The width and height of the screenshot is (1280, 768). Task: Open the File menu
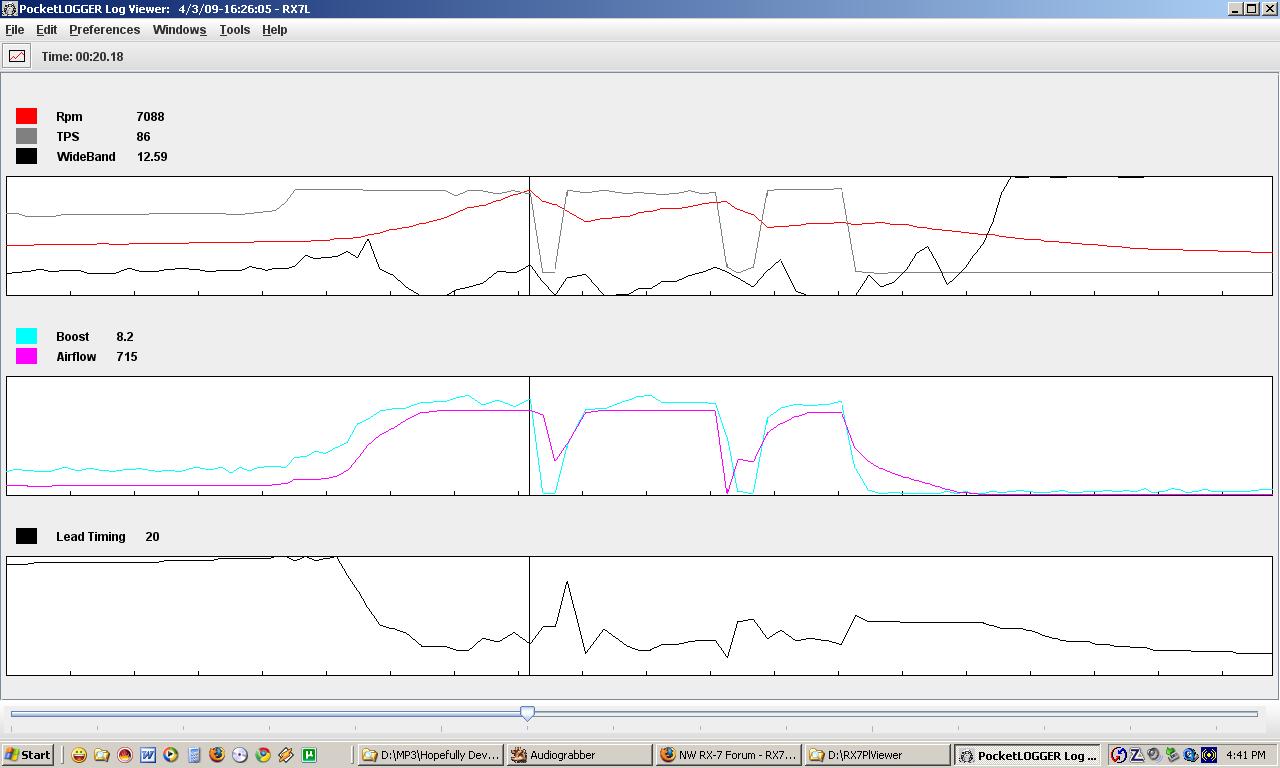[15, 30]
